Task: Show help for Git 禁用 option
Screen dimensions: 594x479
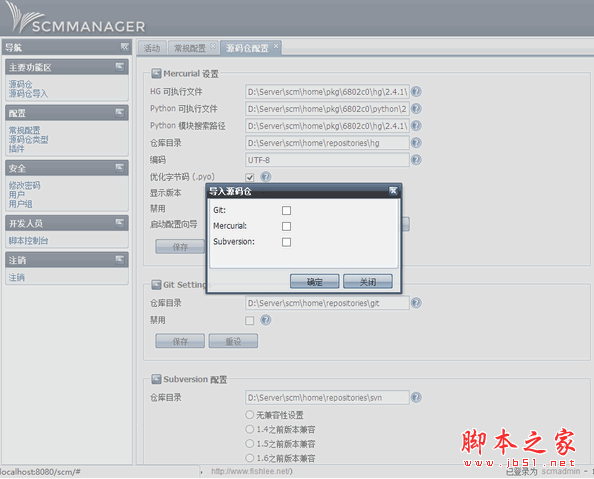Action: (266, 320)
